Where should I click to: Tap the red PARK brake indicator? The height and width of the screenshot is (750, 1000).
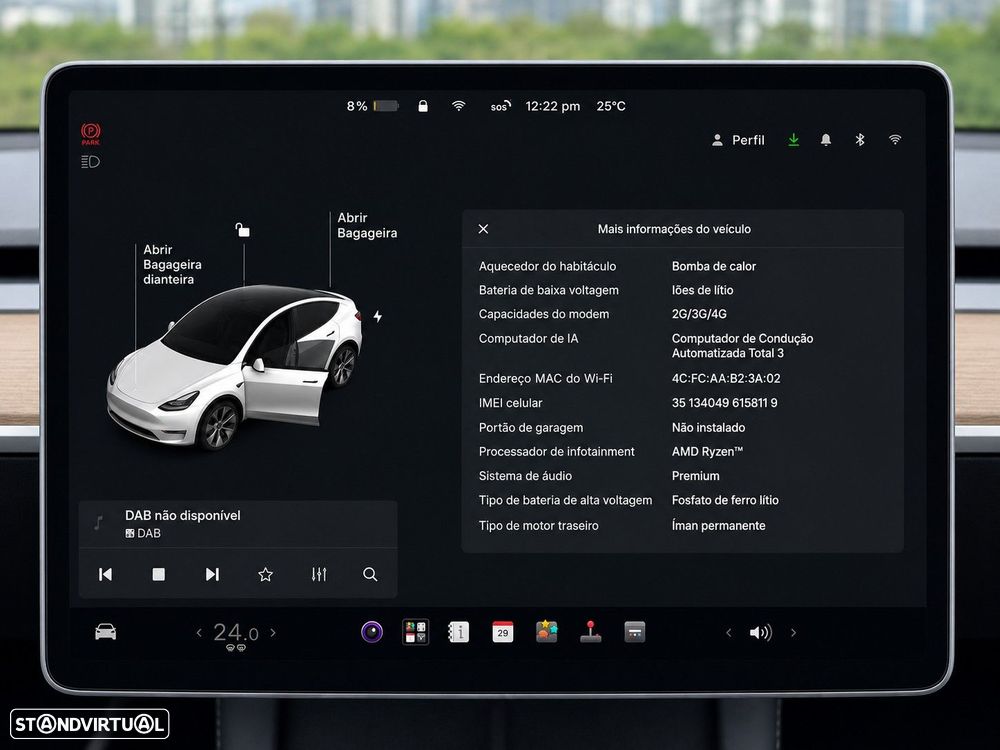coord(91,133)
